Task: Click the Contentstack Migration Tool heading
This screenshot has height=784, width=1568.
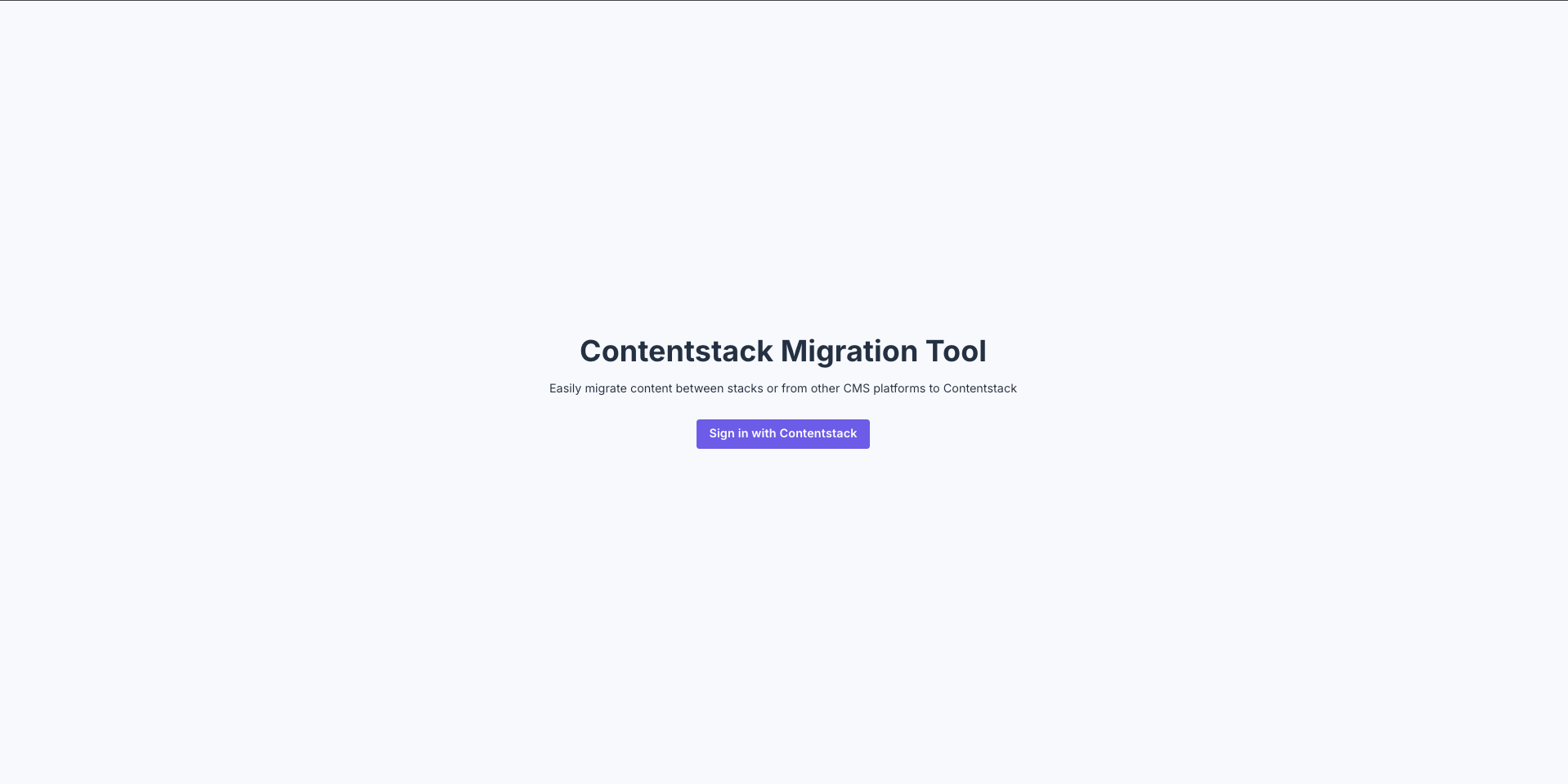Action: tap(782, 352)
